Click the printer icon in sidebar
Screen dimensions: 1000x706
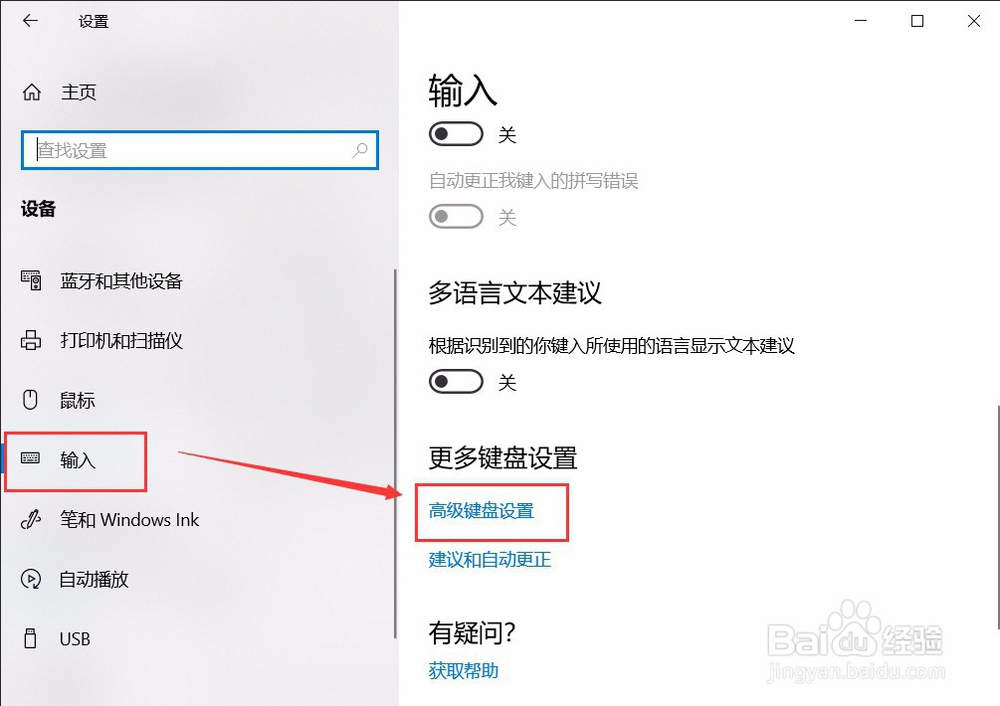coord(31,340)
